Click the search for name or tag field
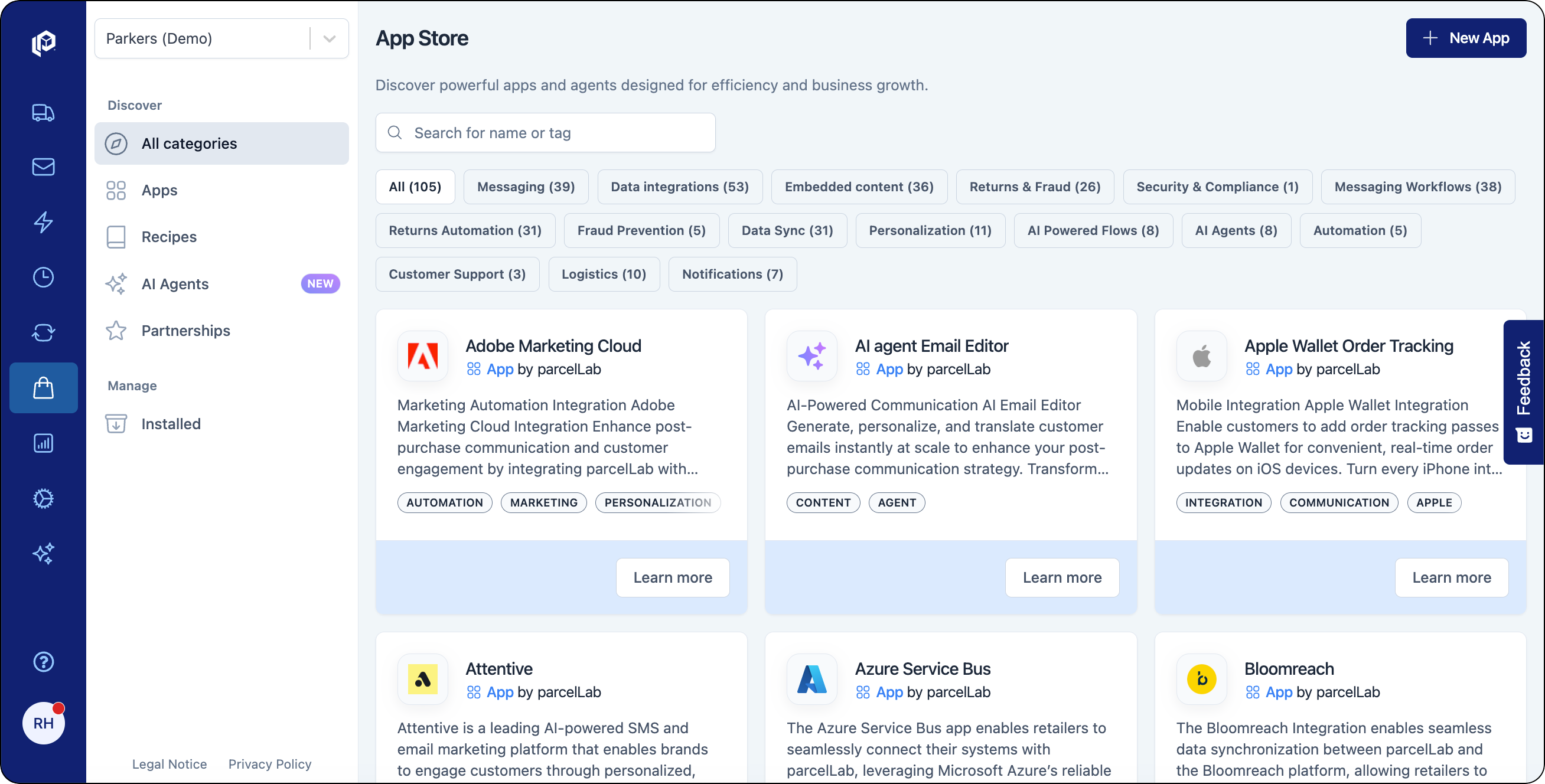This screenshot has width=1545, height=784. [545, 132]
